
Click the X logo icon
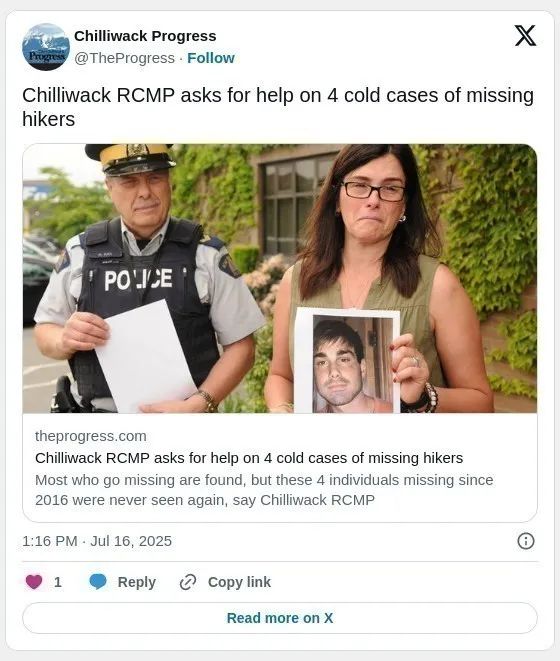point(525,35)
